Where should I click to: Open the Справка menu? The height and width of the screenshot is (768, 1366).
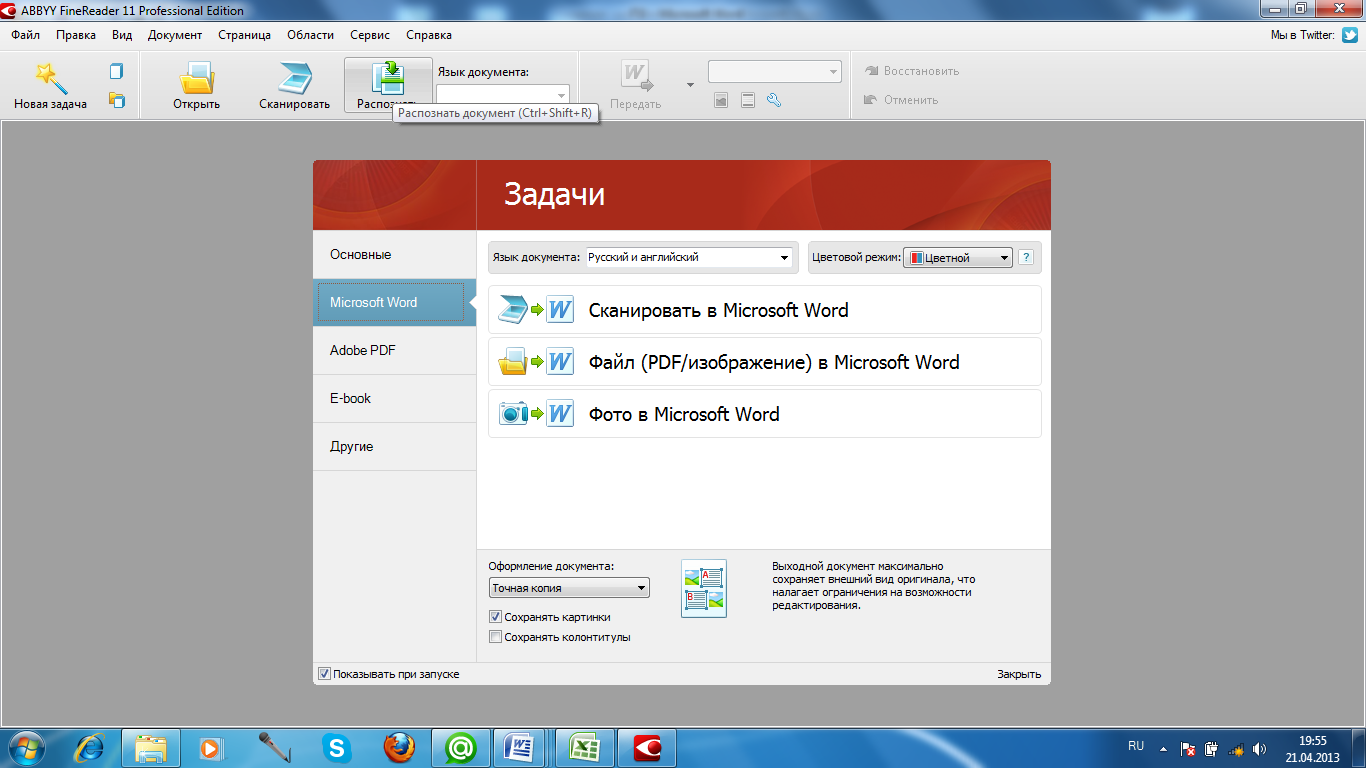point(429,35)
